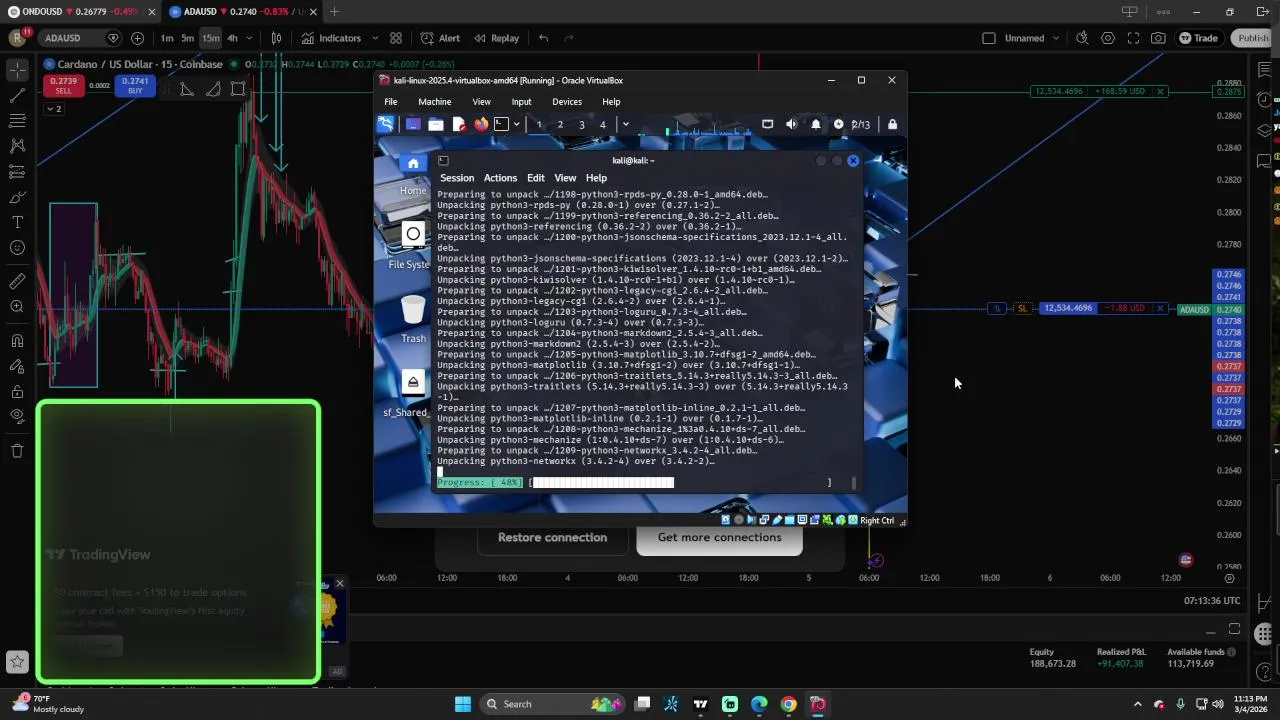The width and height of the screenshot is (1280, 720).
Task: Close the TradingView ad popup
Action: pos(339,583)
